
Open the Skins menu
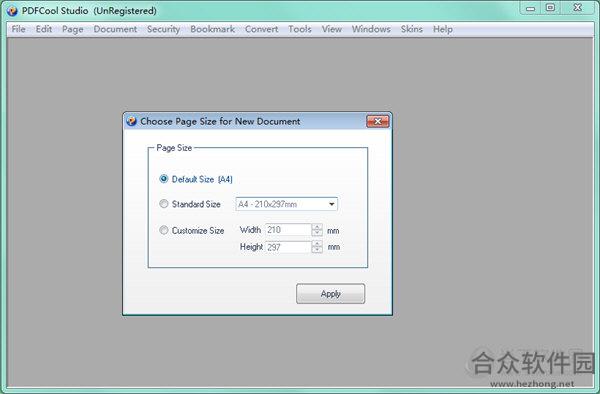click(412, 29)
